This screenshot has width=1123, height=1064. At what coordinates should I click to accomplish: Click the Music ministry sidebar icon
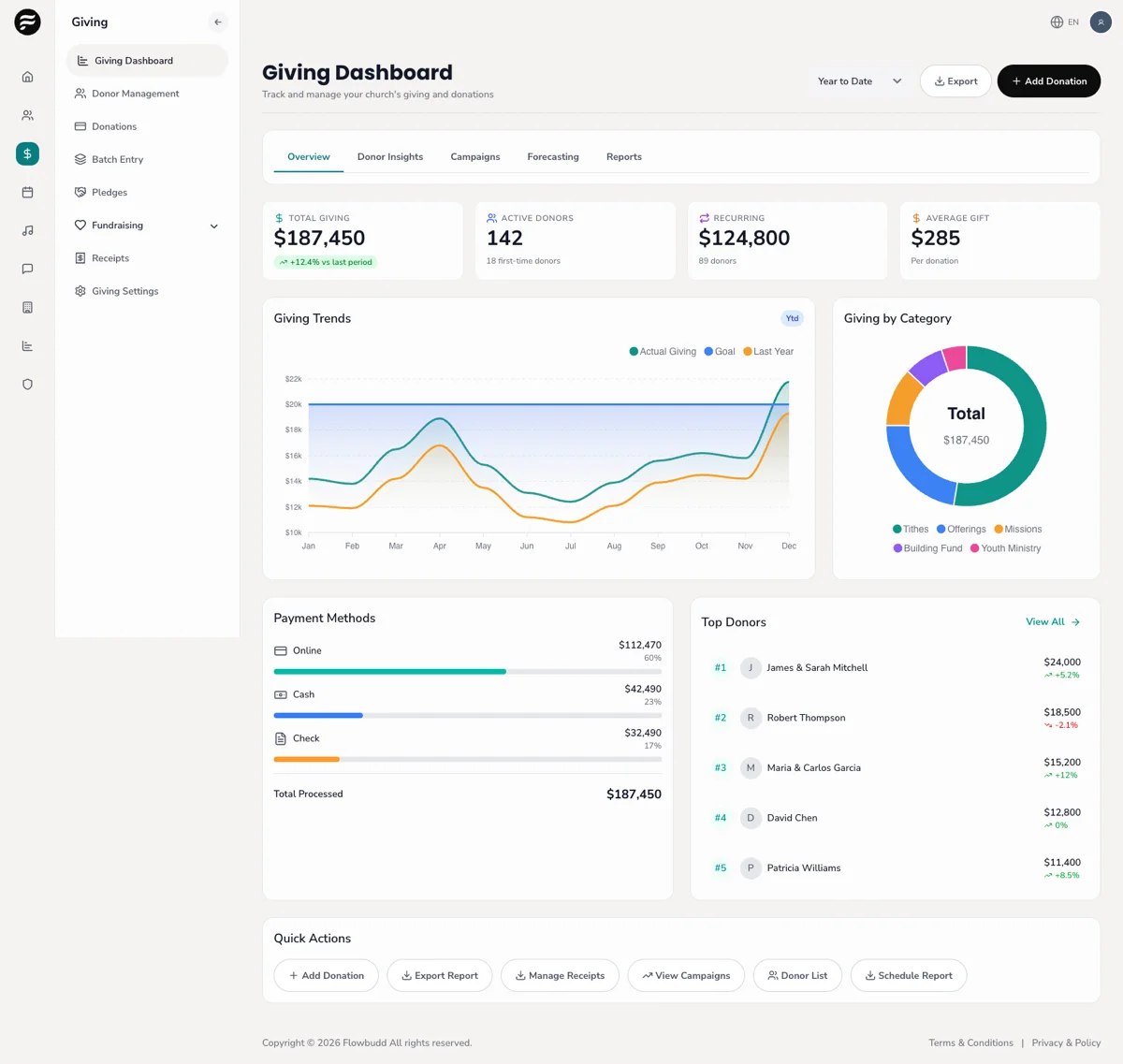click(x=27, y=230)
